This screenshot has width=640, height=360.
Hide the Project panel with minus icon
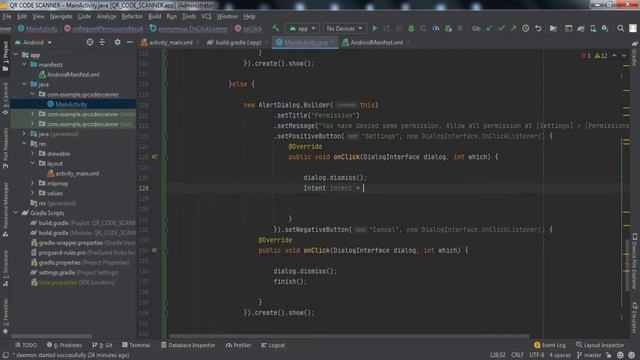129,42
